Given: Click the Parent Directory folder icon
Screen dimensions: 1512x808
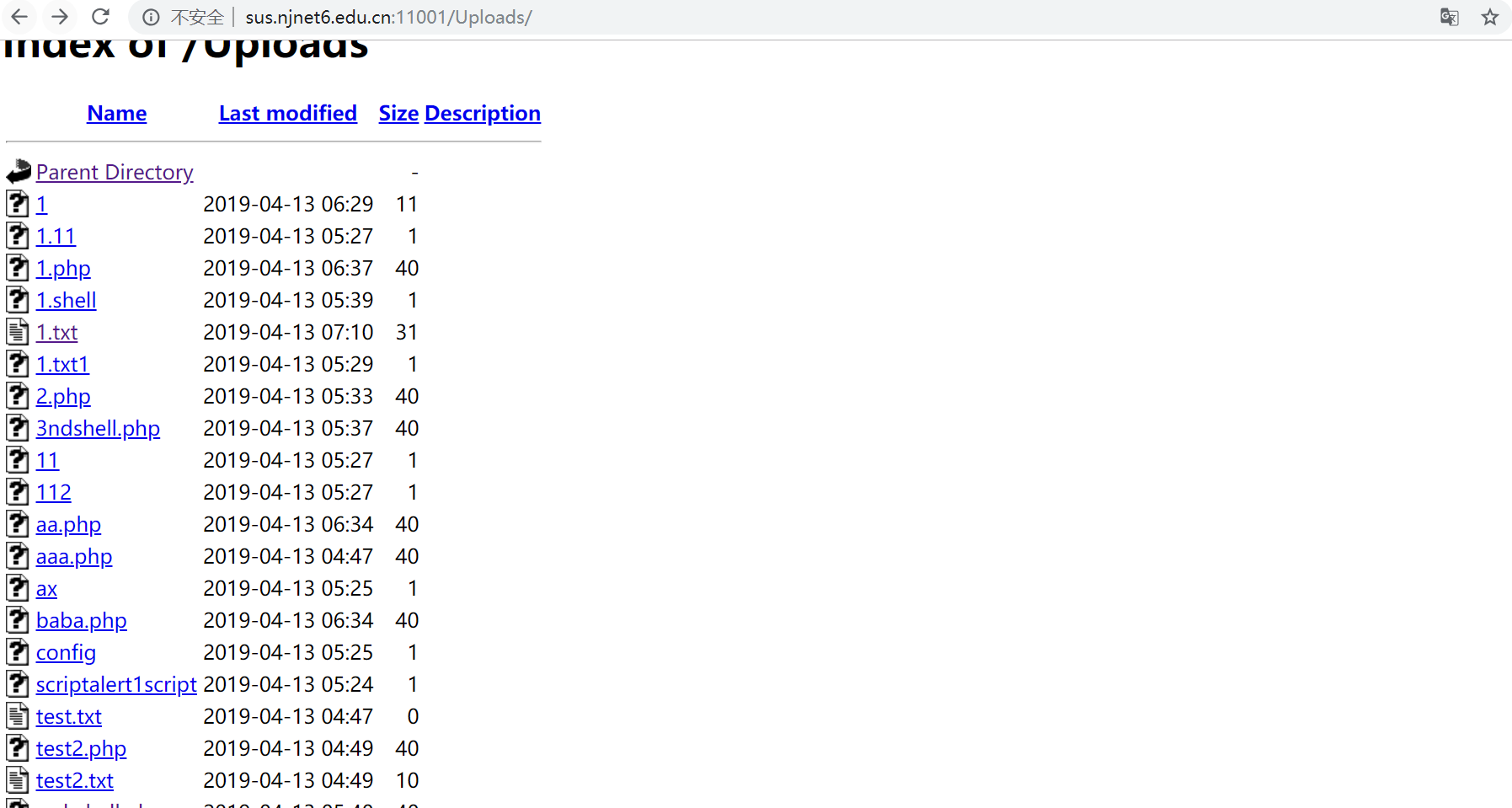Looking at the screenshot, I should 16,171.
